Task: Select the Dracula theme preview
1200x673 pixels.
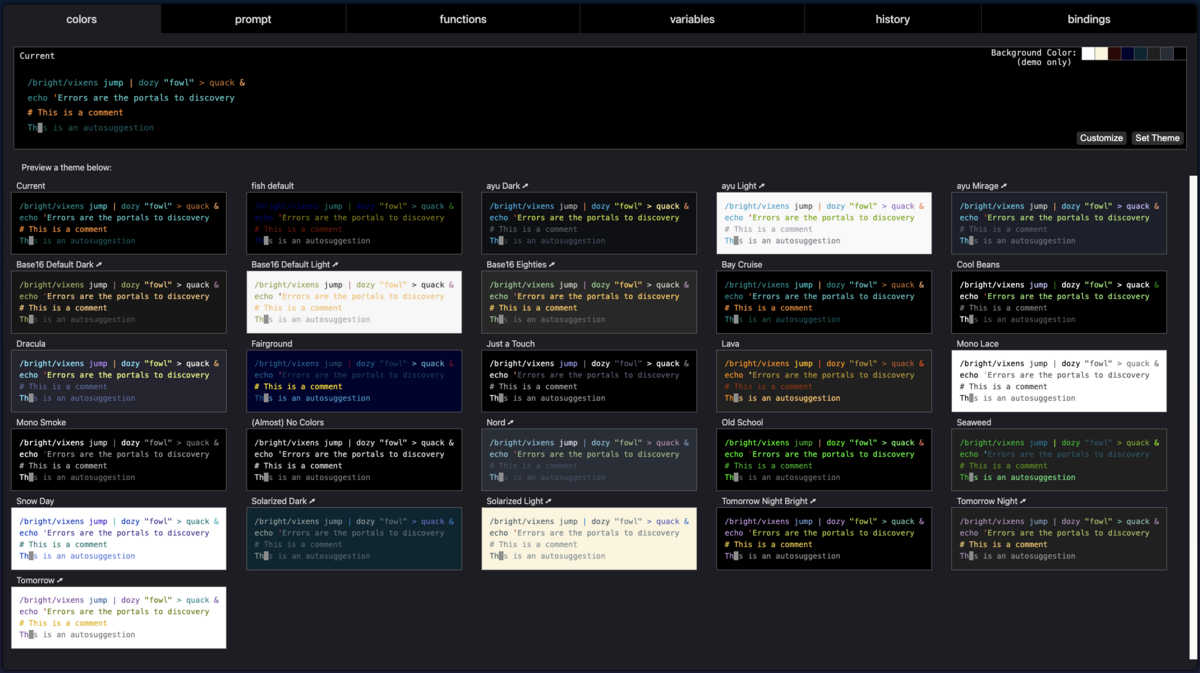Action: point(119,381)
